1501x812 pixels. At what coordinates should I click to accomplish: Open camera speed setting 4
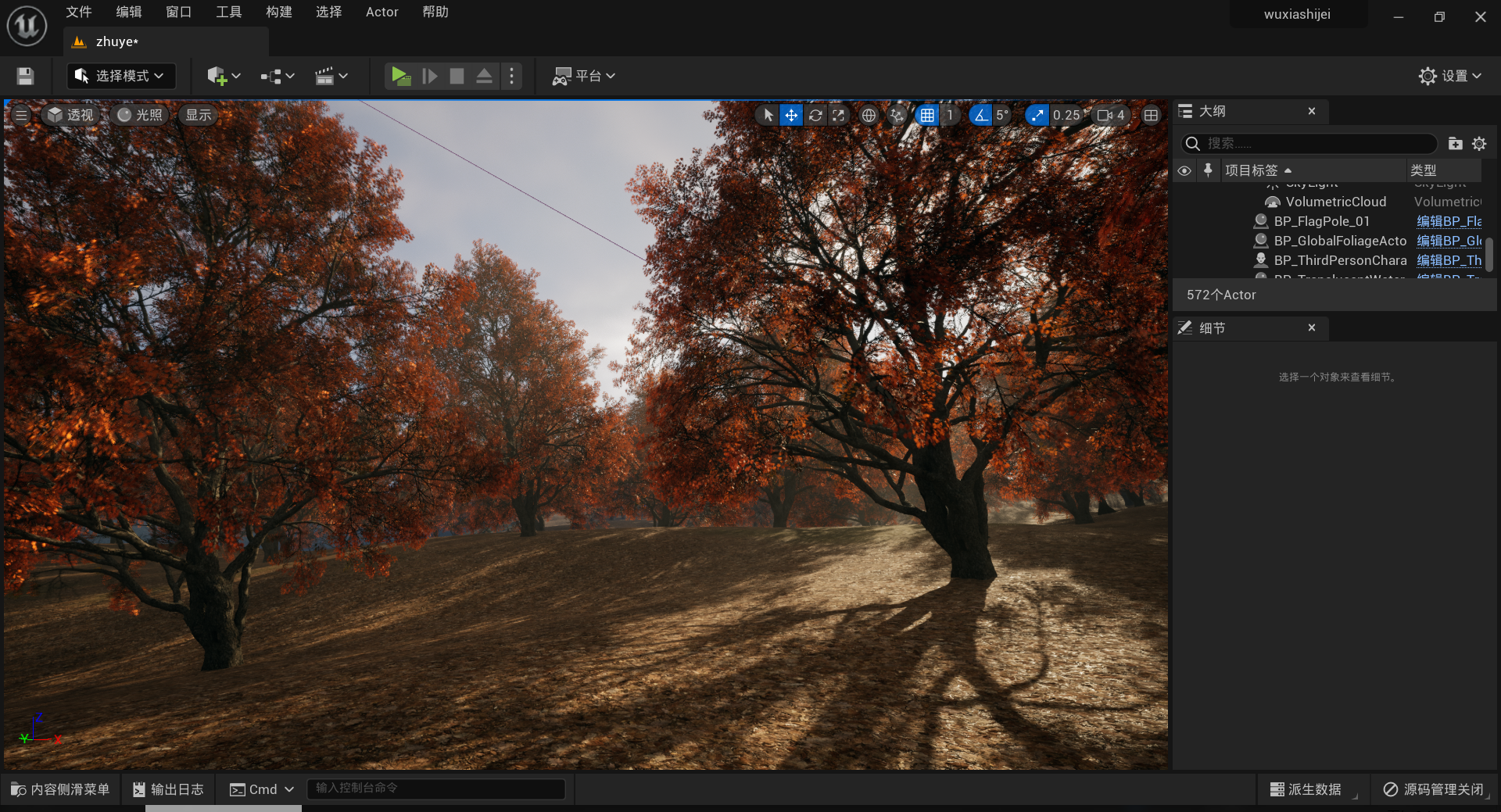tap(1111, 115)
